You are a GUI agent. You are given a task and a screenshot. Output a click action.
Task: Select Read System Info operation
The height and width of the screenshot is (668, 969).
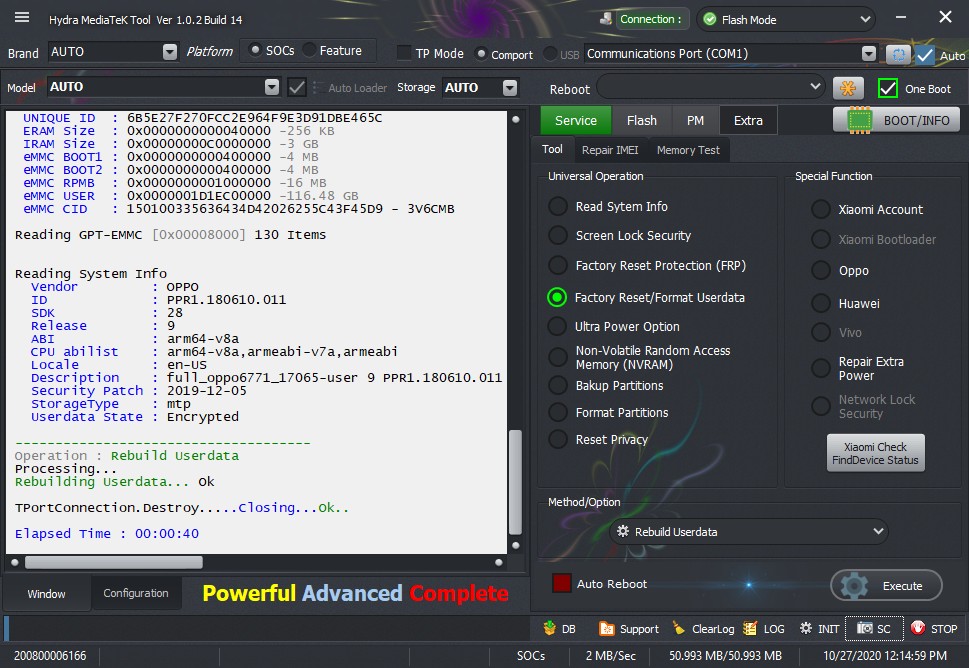pyautogui.click(x=557, y=206)
